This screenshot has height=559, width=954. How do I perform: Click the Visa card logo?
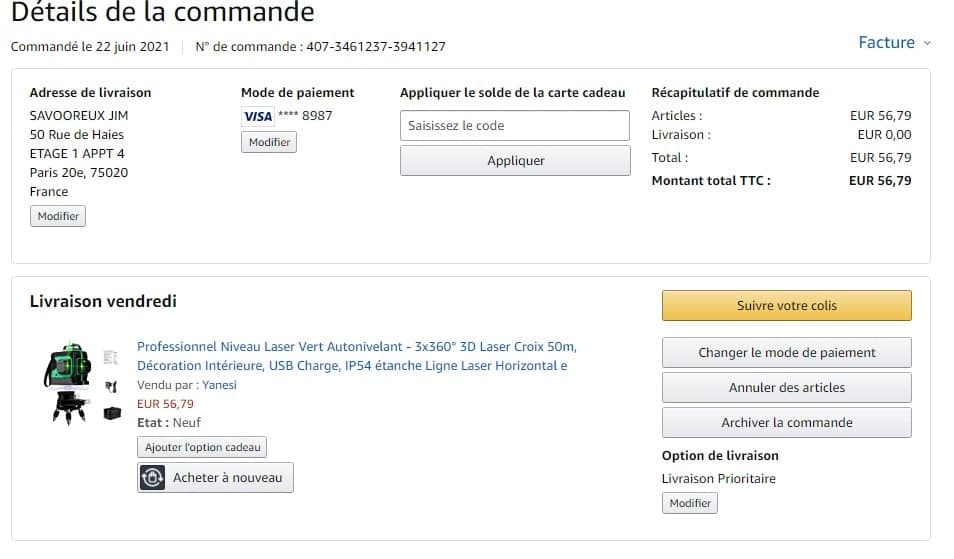point(258,116)
